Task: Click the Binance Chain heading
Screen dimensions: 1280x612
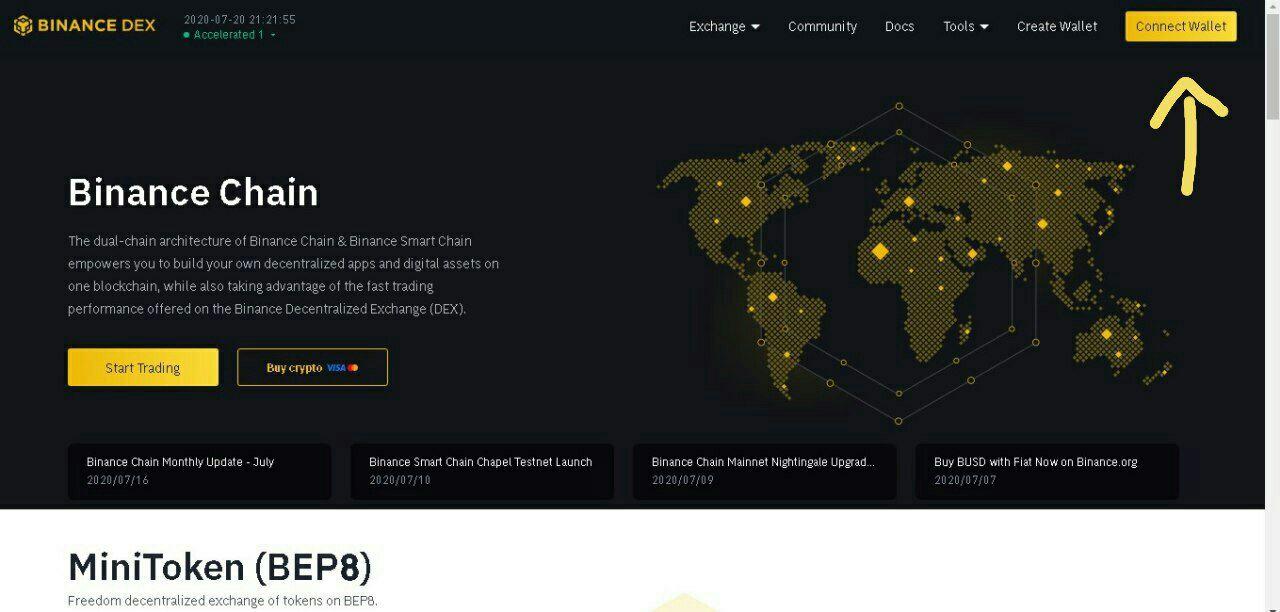Action: click(x=193, y=192)
